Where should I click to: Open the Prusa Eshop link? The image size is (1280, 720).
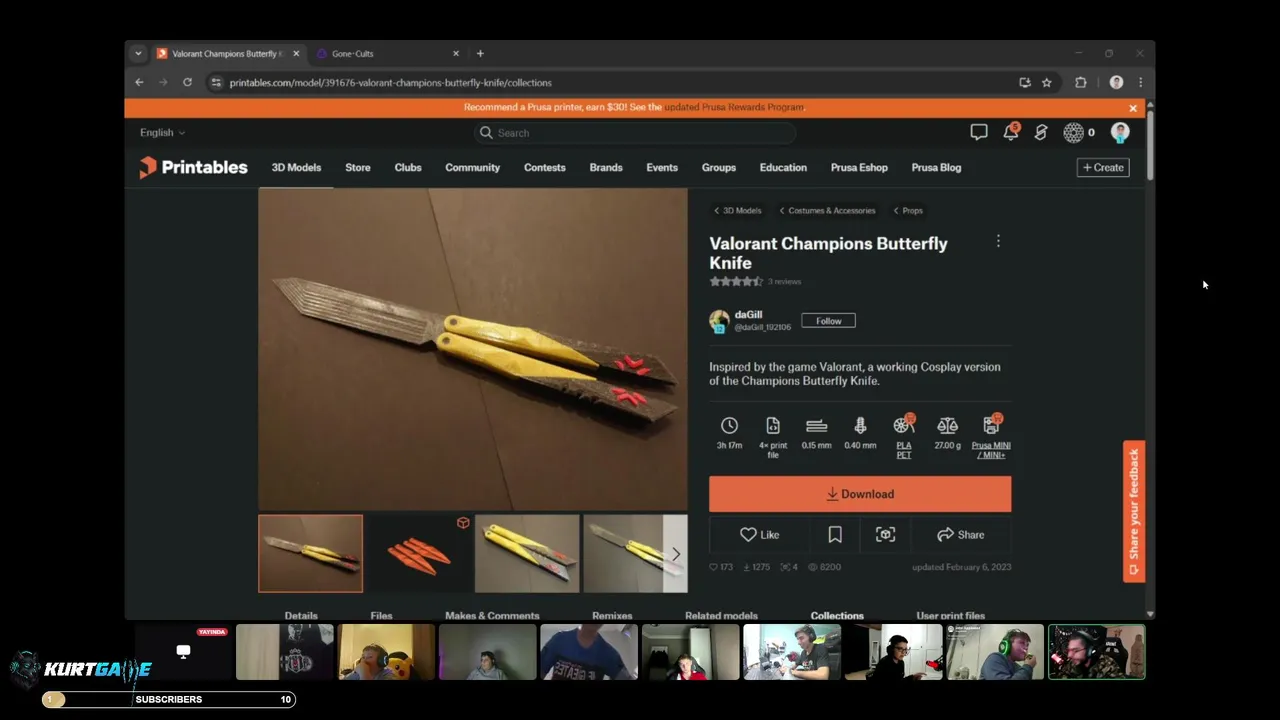859,168
